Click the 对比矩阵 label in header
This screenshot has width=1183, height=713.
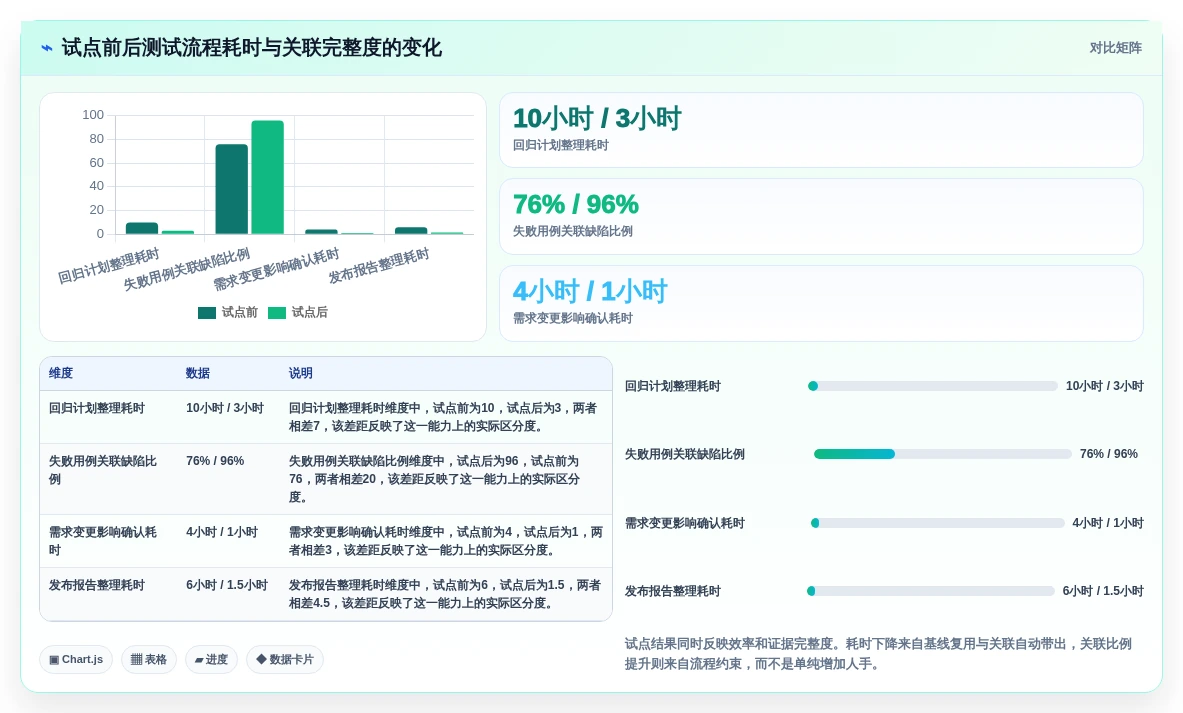pyautogui.click(x=1115, y=48)
